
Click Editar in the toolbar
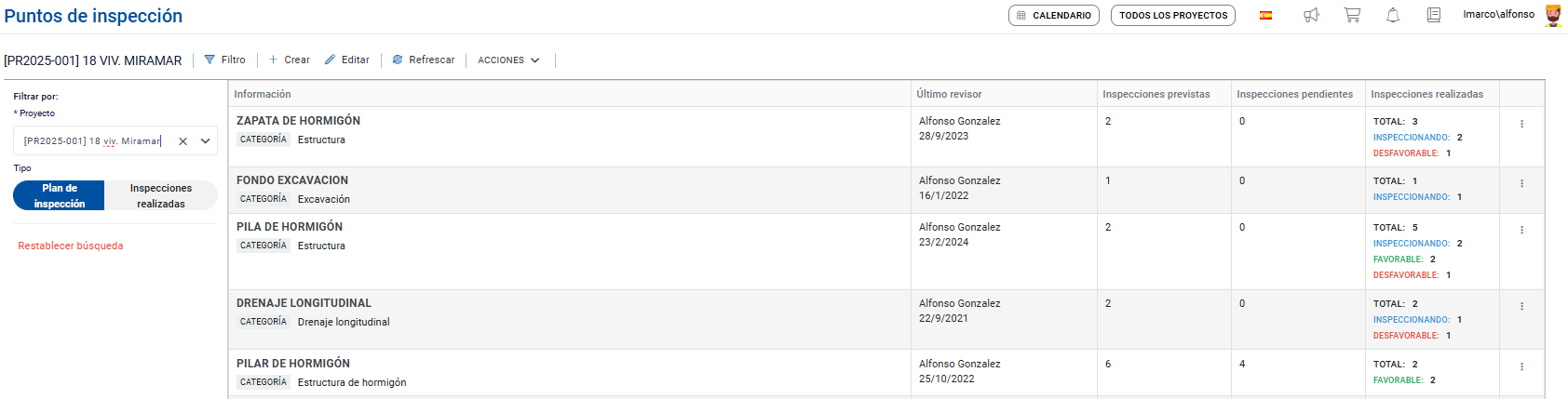[x=347, y=60]
